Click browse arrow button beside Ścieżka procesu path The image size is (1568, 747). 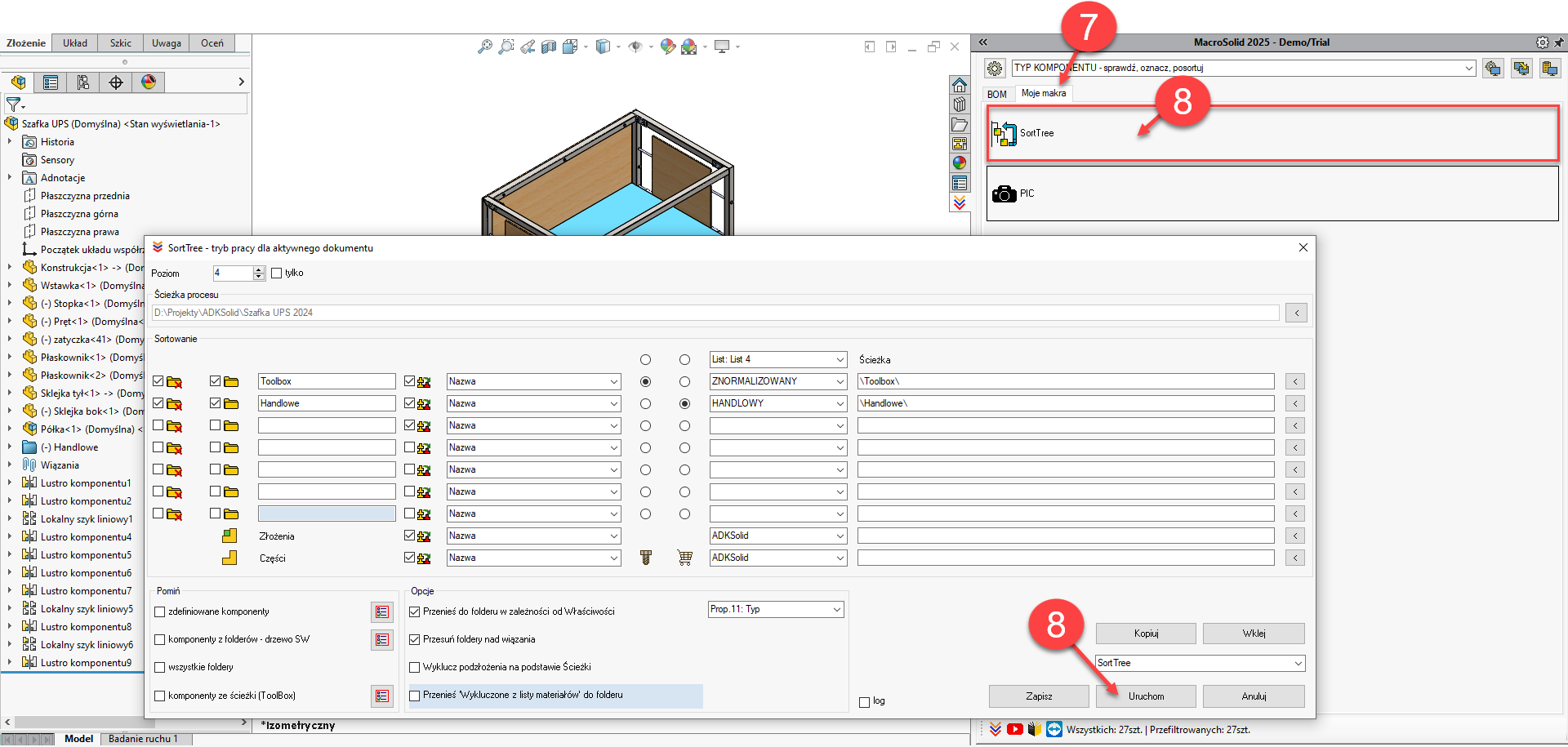coord(1296,313)
